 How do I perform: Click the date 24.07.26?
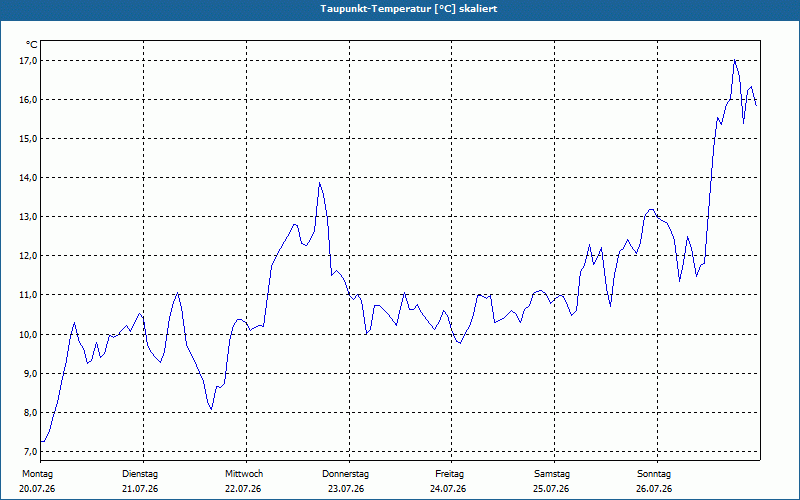(448, 489)
